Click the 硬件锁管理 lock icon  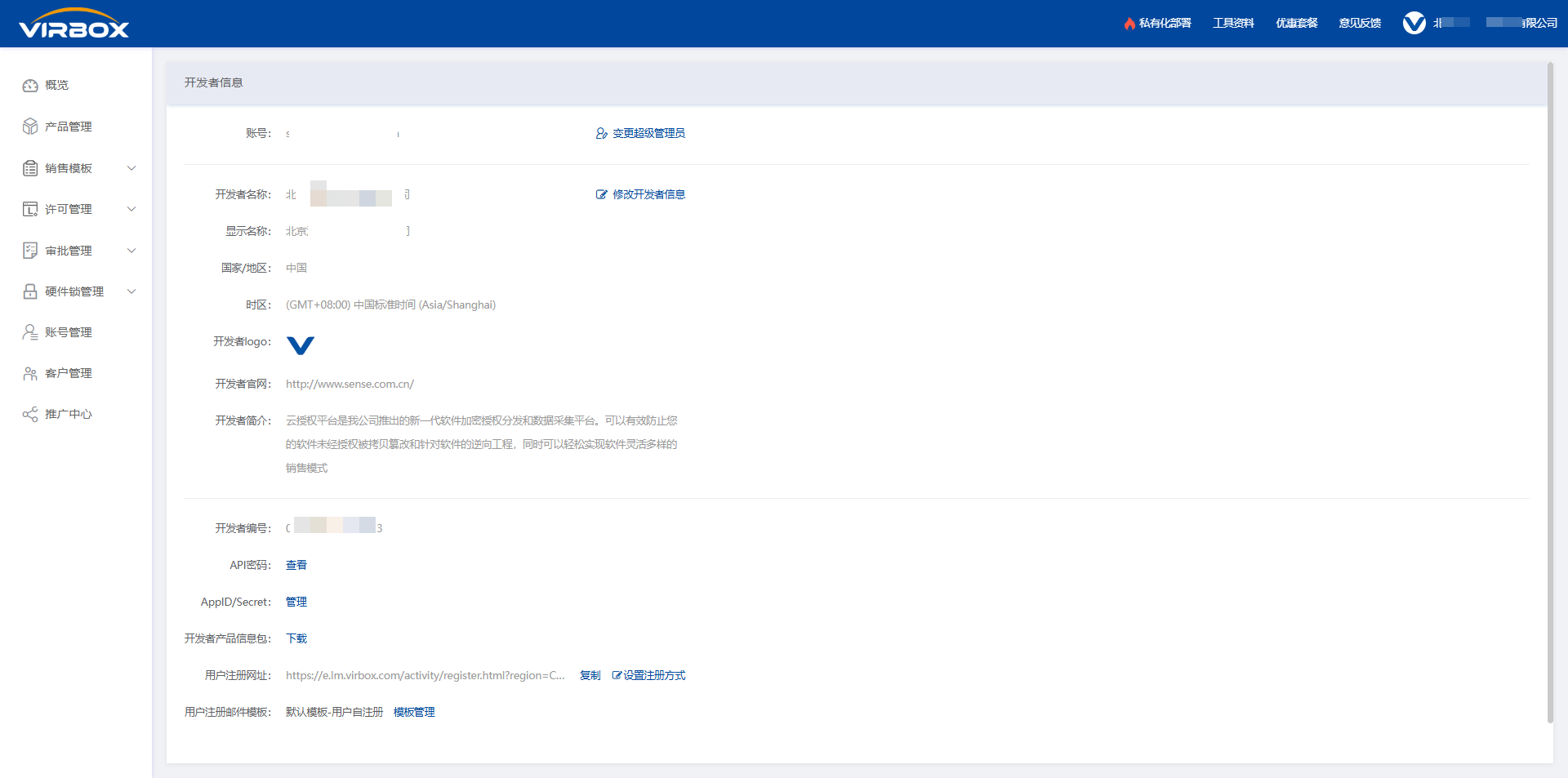(x=30, y=291)
